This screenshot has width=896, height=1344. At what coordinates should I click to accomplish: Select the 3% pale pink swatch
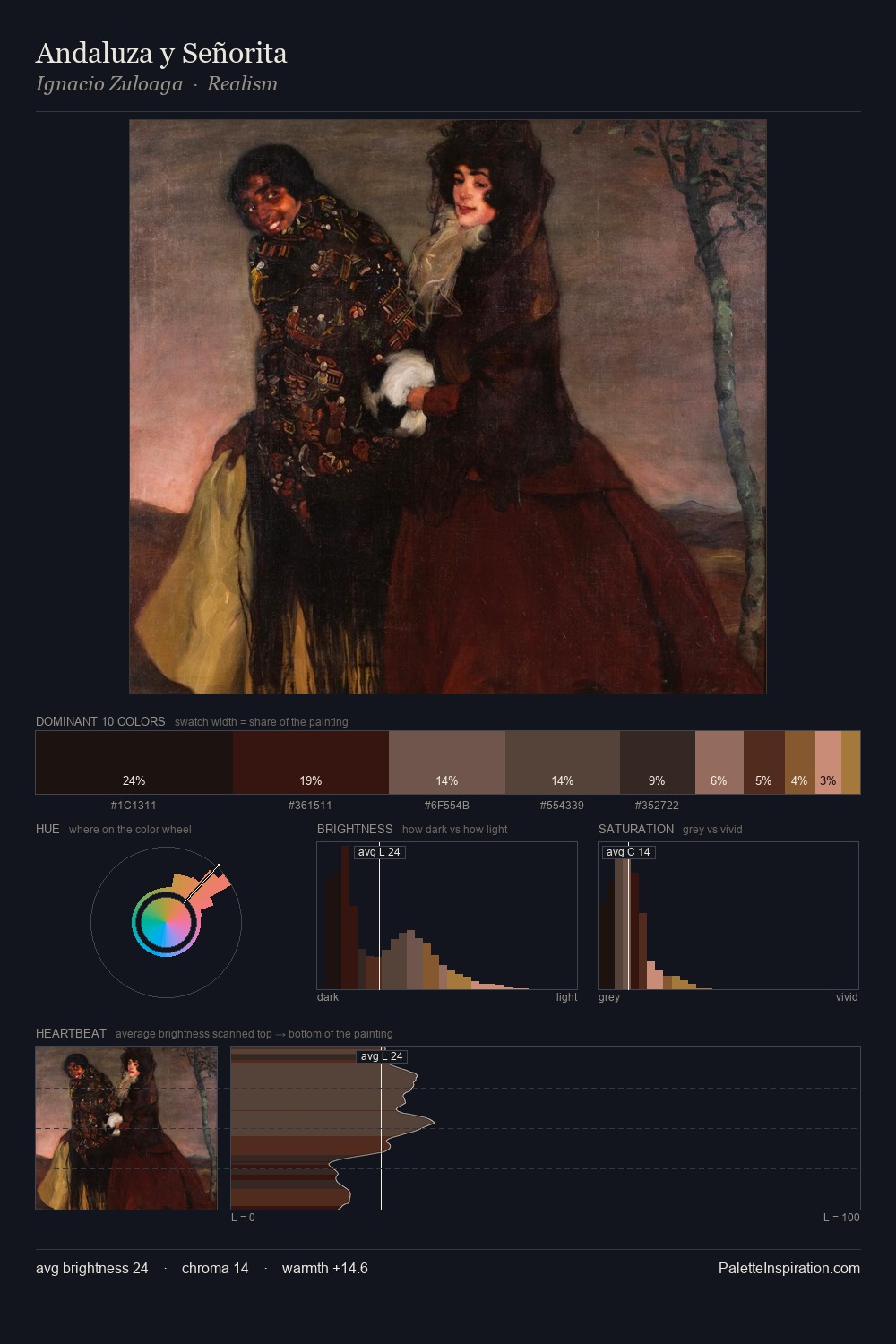[829, 762]
